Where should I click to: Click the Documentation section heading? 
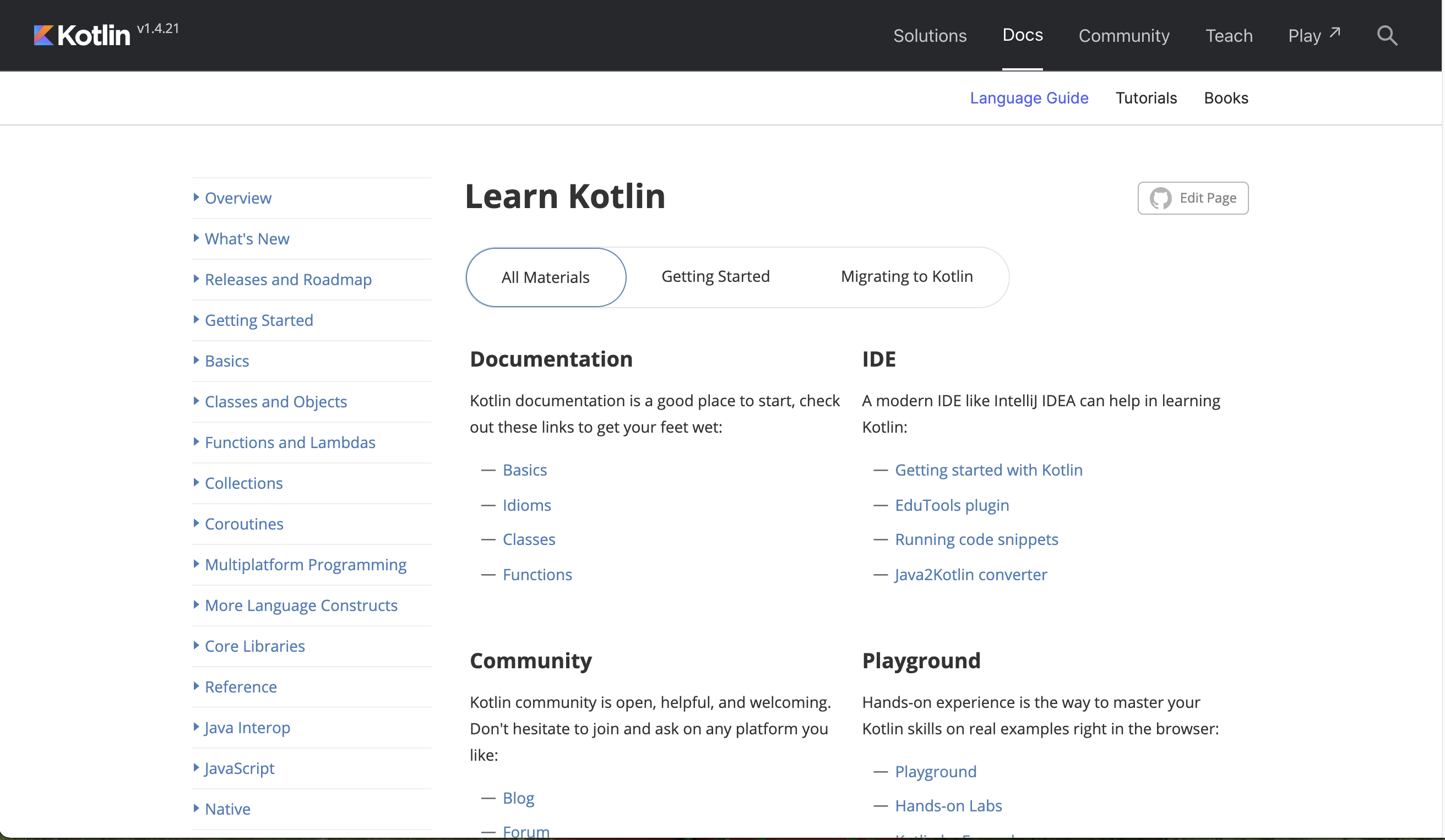[x=551, y=359]
